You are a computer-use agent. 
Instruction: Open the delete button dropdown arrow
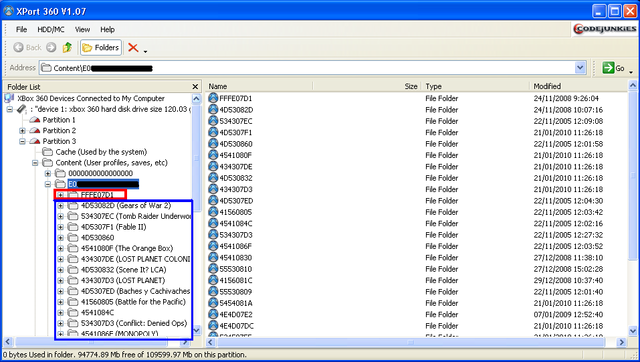coord(145,51)
